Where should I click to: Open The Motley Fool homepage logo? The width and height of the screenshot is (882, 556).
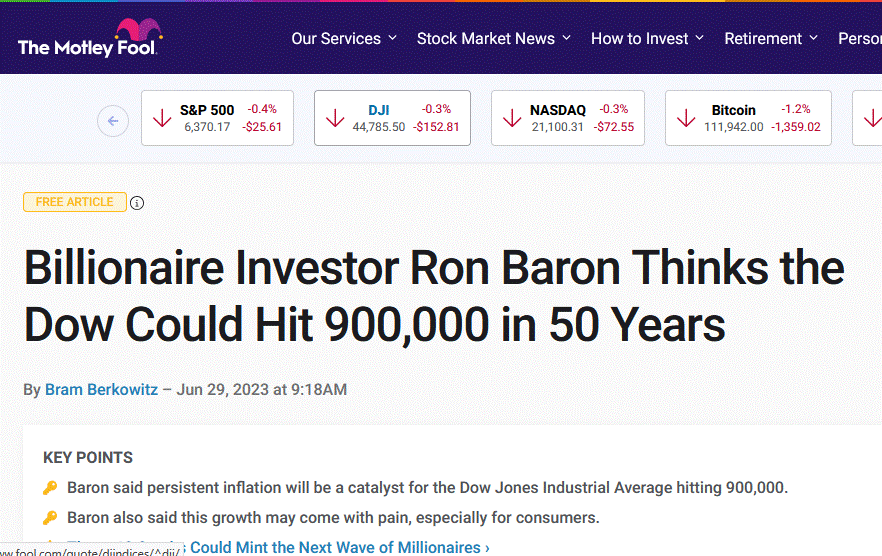(90, 38)
